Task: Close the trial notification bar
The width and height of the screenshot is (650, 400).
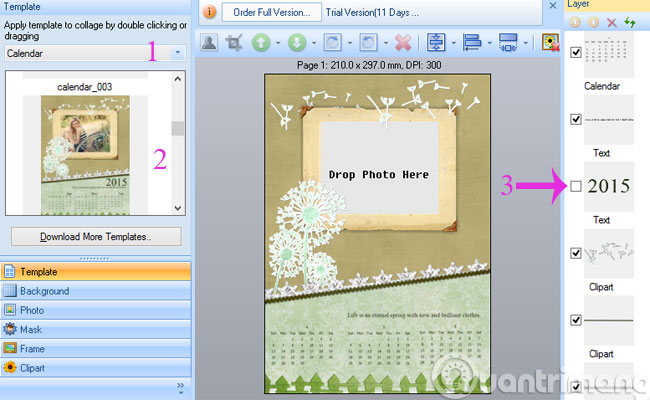Action: [553, 5]
